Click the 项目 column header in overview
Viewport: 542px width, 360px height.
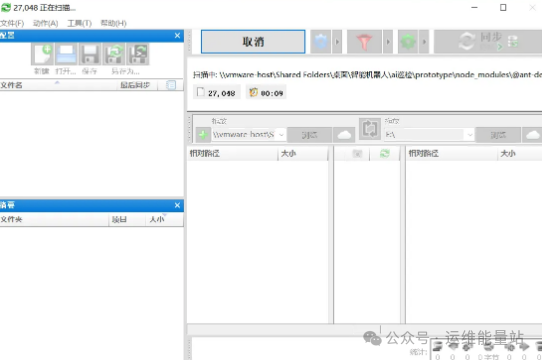(x=127, y=220)
